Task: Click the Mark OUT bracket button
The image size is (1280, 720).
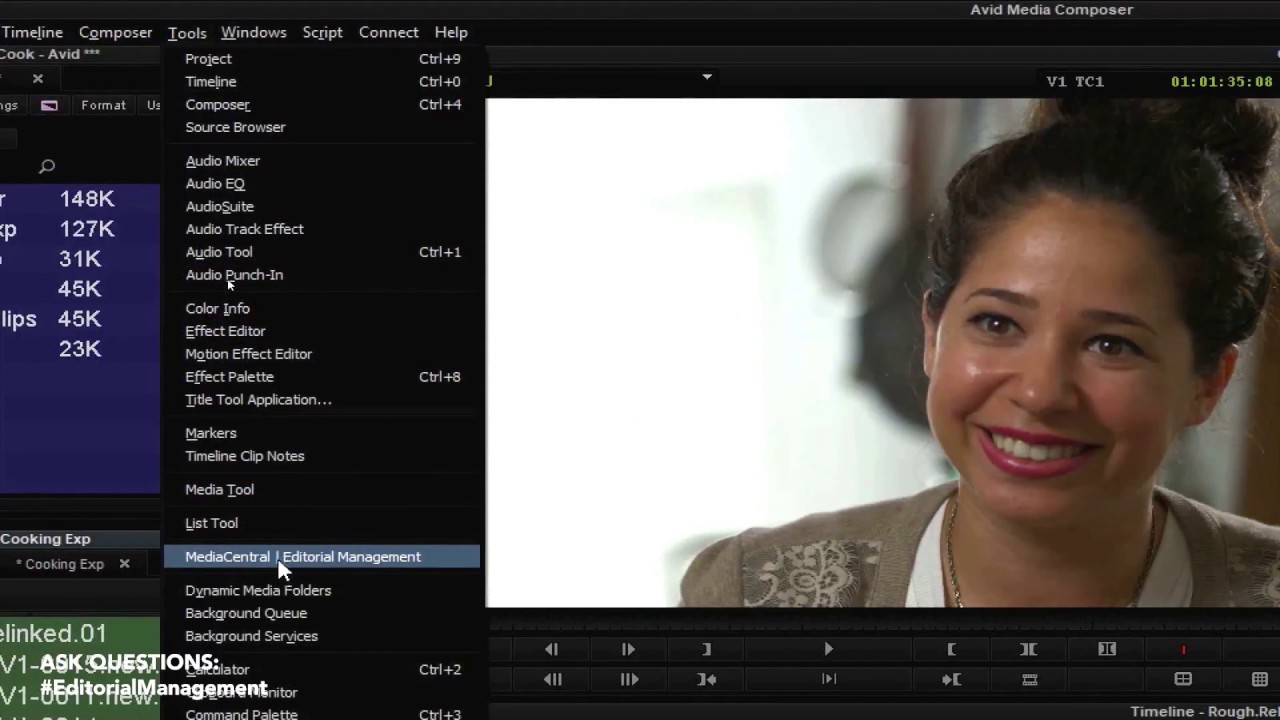Action: click(706, 649)
